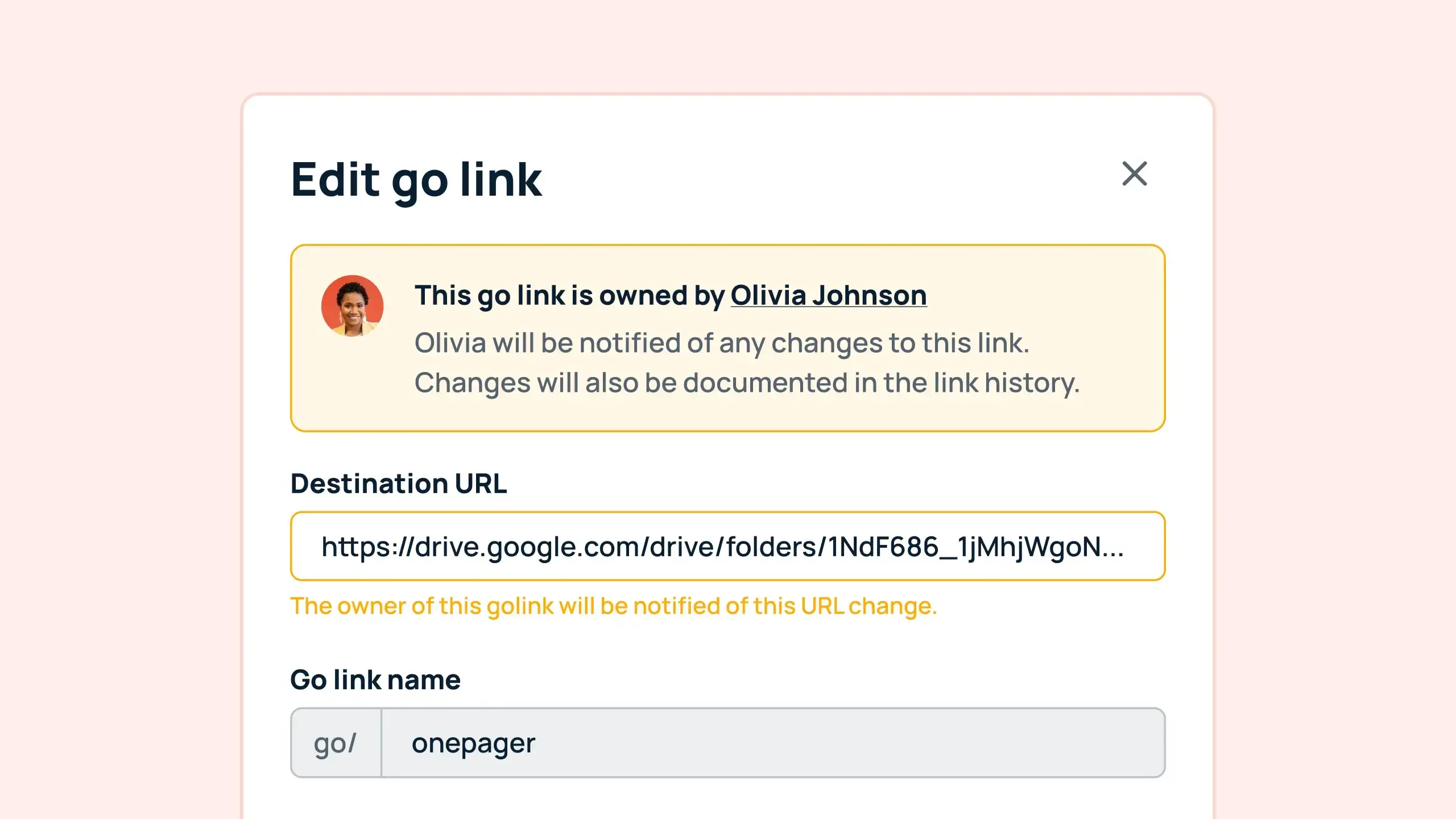Close the Edit go link dialog
The height and width of the screenshot is (819, 1456).
(x=1134, y=175)
